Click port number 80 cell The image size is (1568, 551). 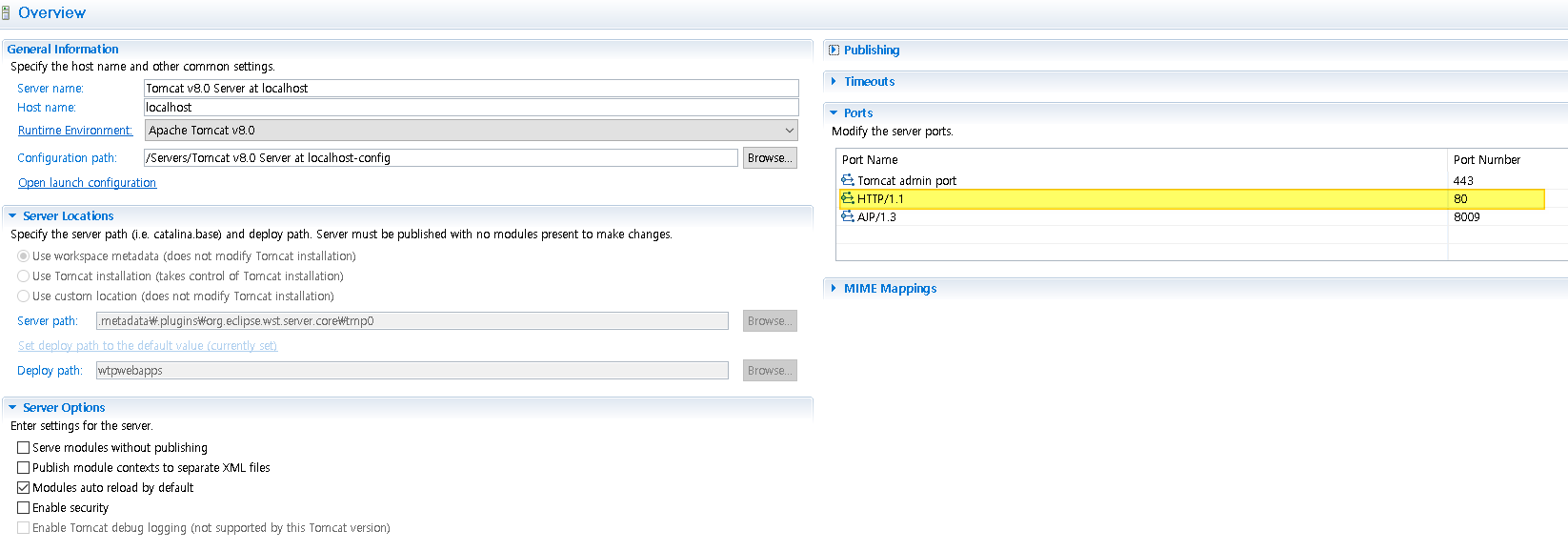[x=1460, y=198]
